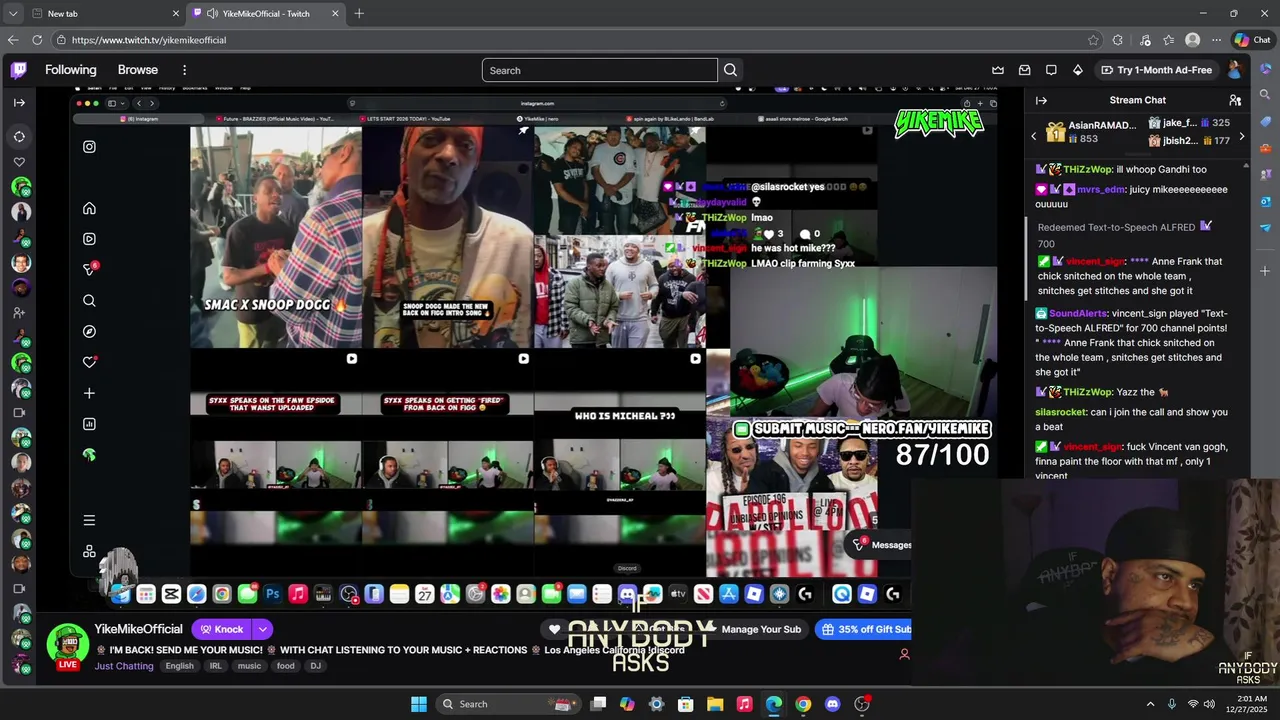The image size is (1280, 720).
Task: Open chat community users icon
Action: 1235,100
